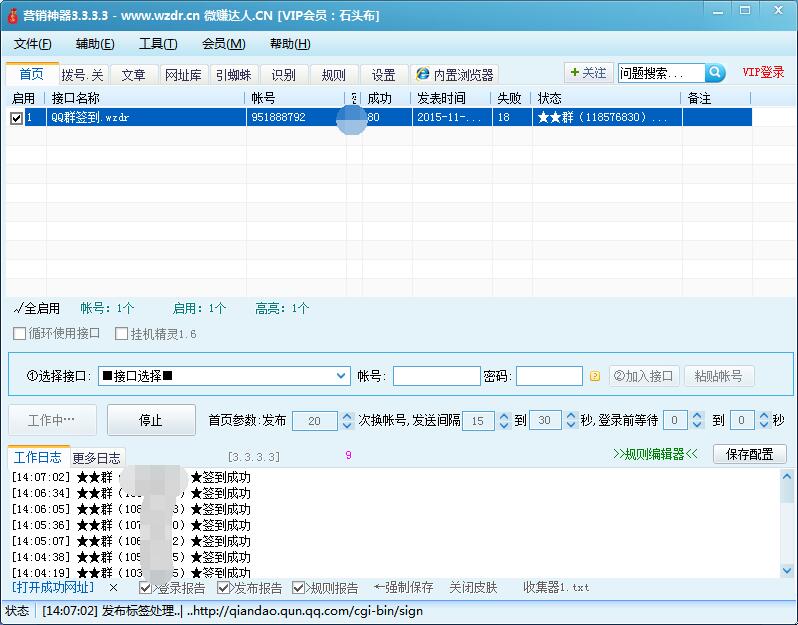Click the log scrollbar down arrow
The image size is (798, 625).
(787, 571)
